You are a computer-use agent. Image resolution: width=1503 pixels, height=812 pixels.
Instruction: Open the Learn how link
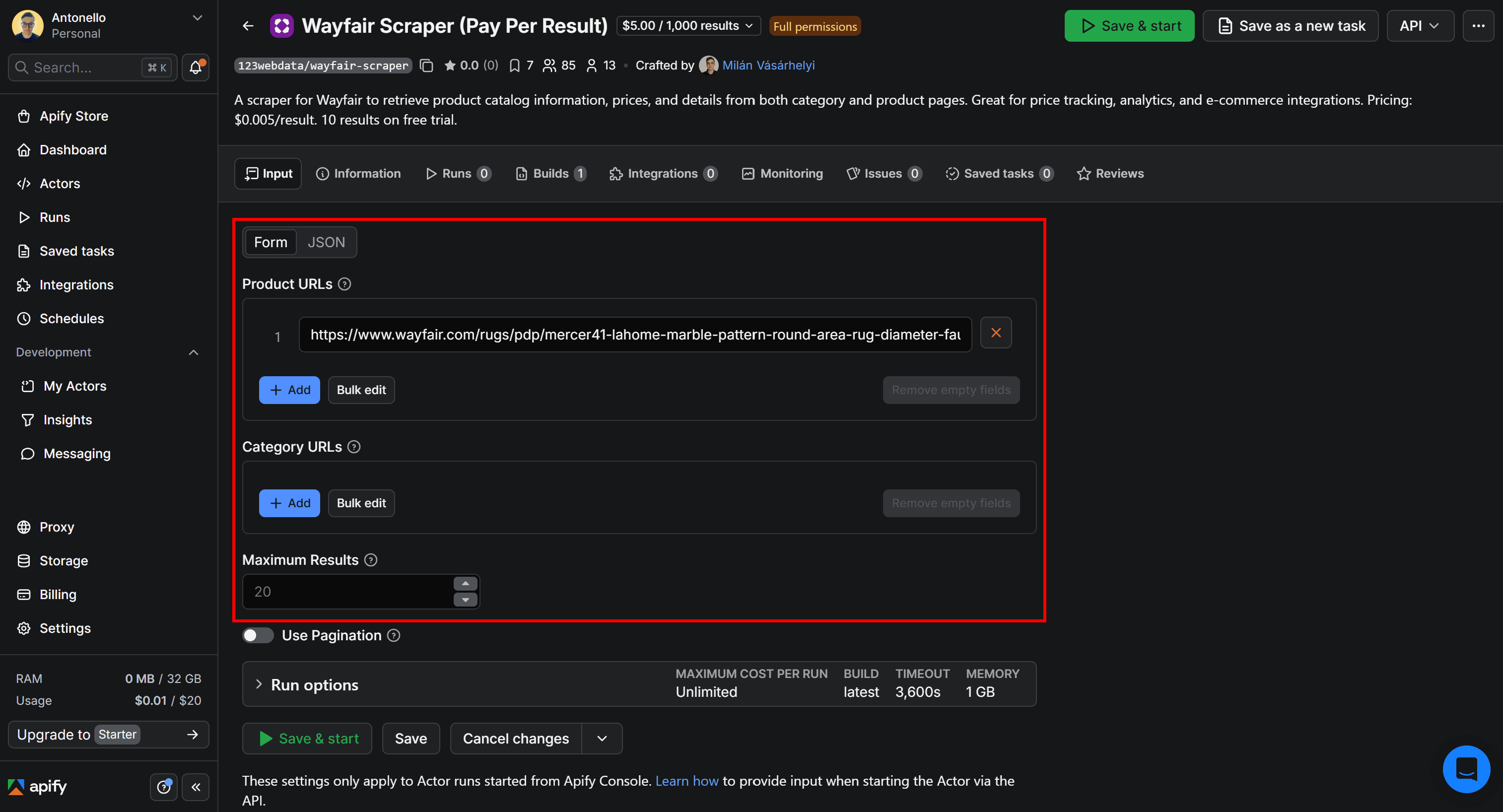(x=687, y=781)
